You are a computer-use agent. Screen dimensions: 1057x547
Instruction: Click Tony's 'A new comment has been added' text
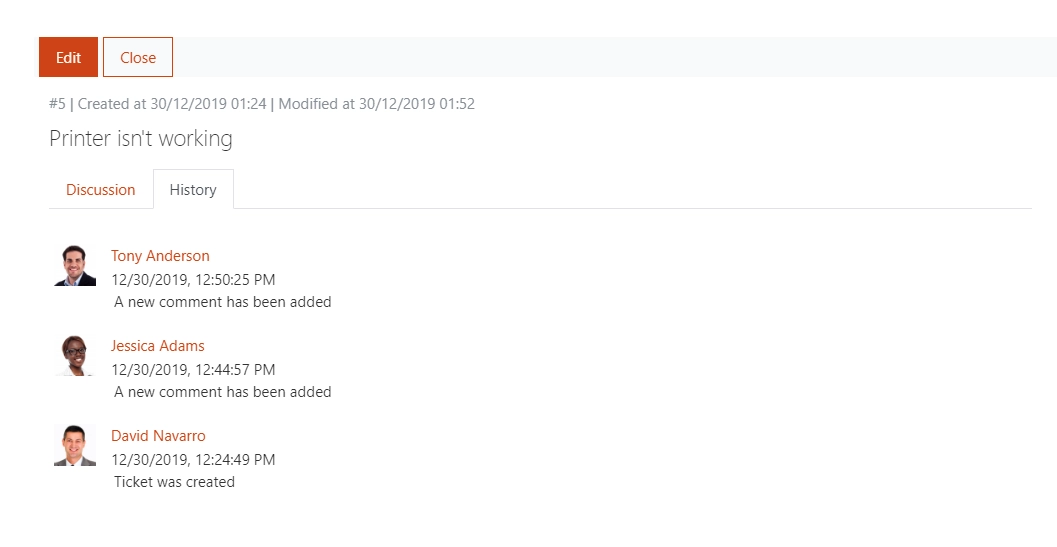(222, 301)
